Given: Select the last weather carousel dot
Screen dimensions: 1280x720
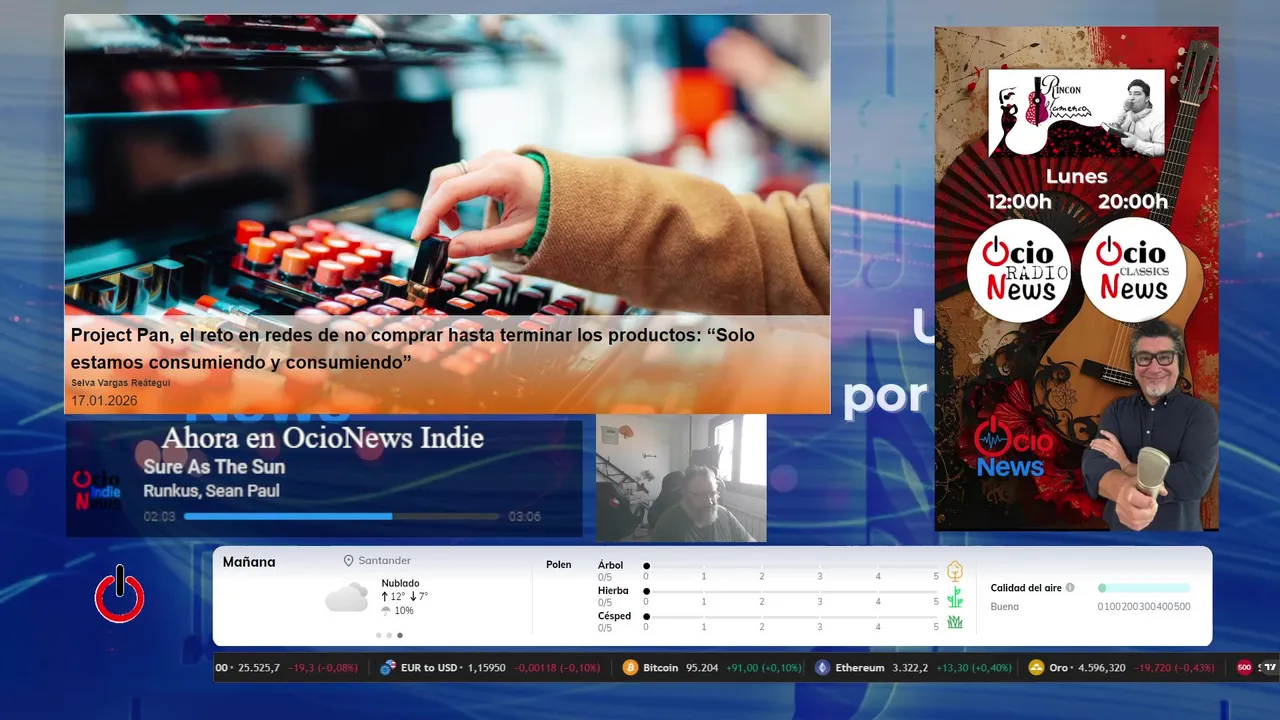Looking at the screenshot, I should coord(400,635).
